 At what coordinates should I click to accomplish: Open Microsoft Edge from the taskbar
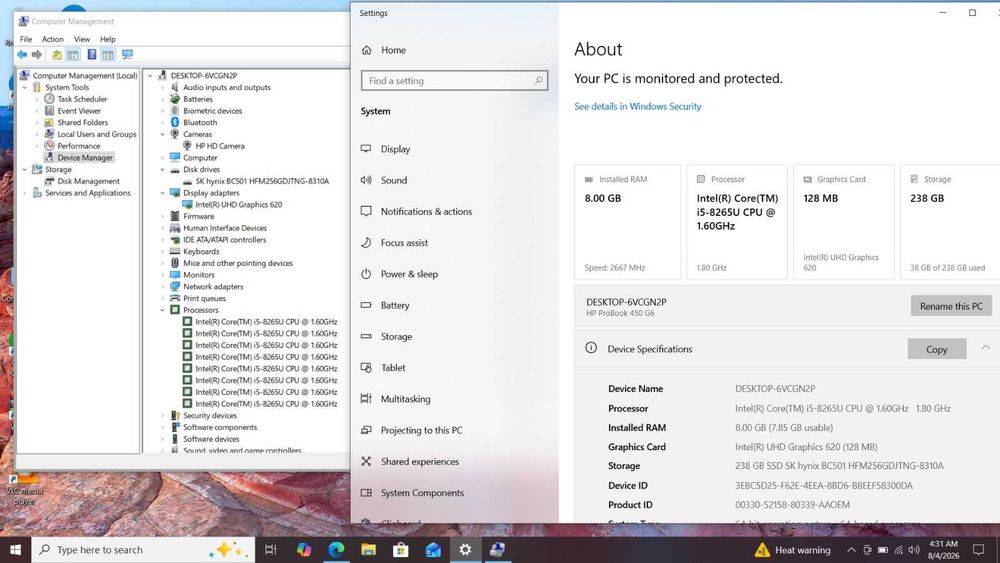[336, 550]
